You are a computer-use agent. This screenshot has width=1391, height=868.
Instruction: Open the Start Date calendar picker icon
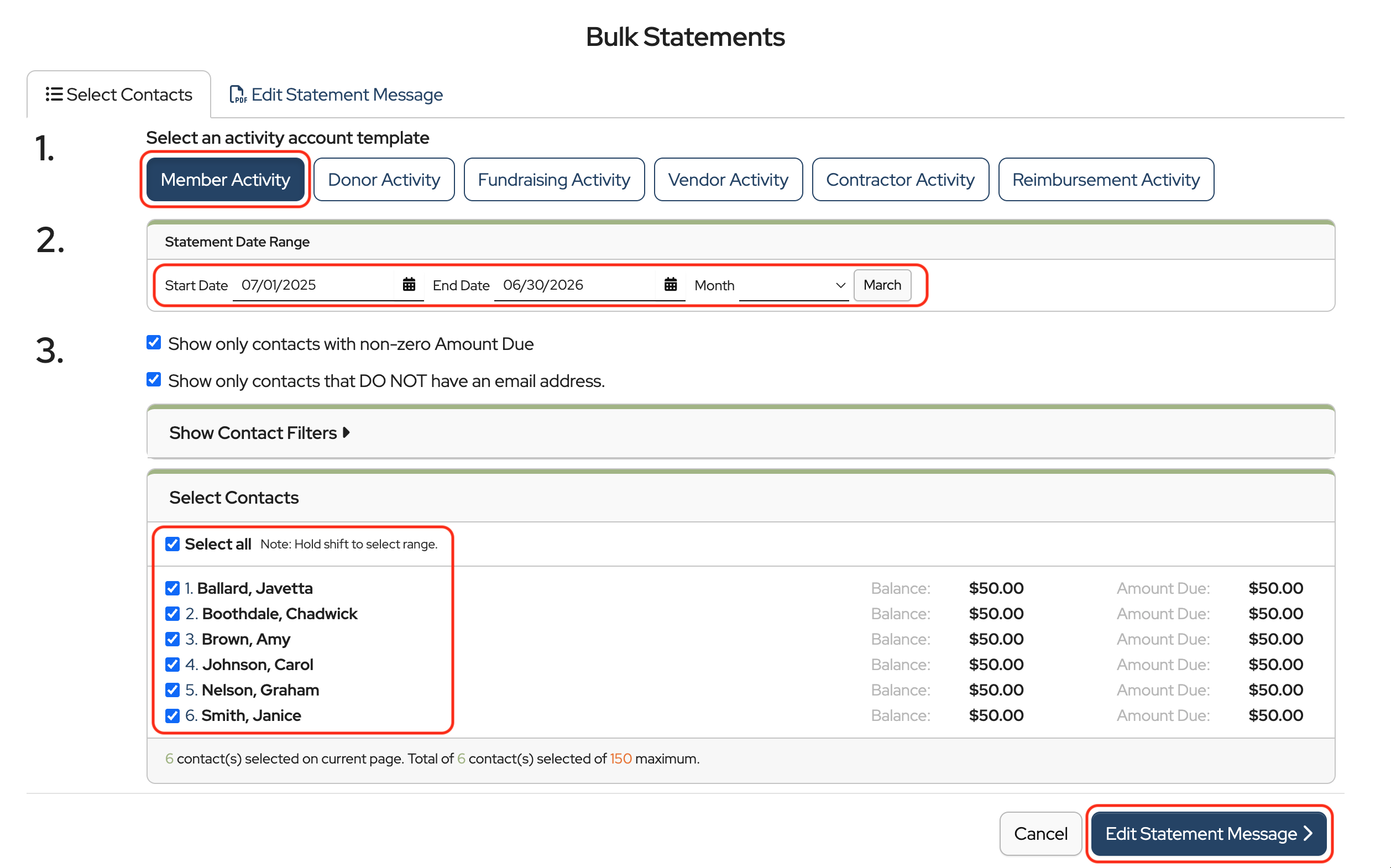tap(409, 285)
